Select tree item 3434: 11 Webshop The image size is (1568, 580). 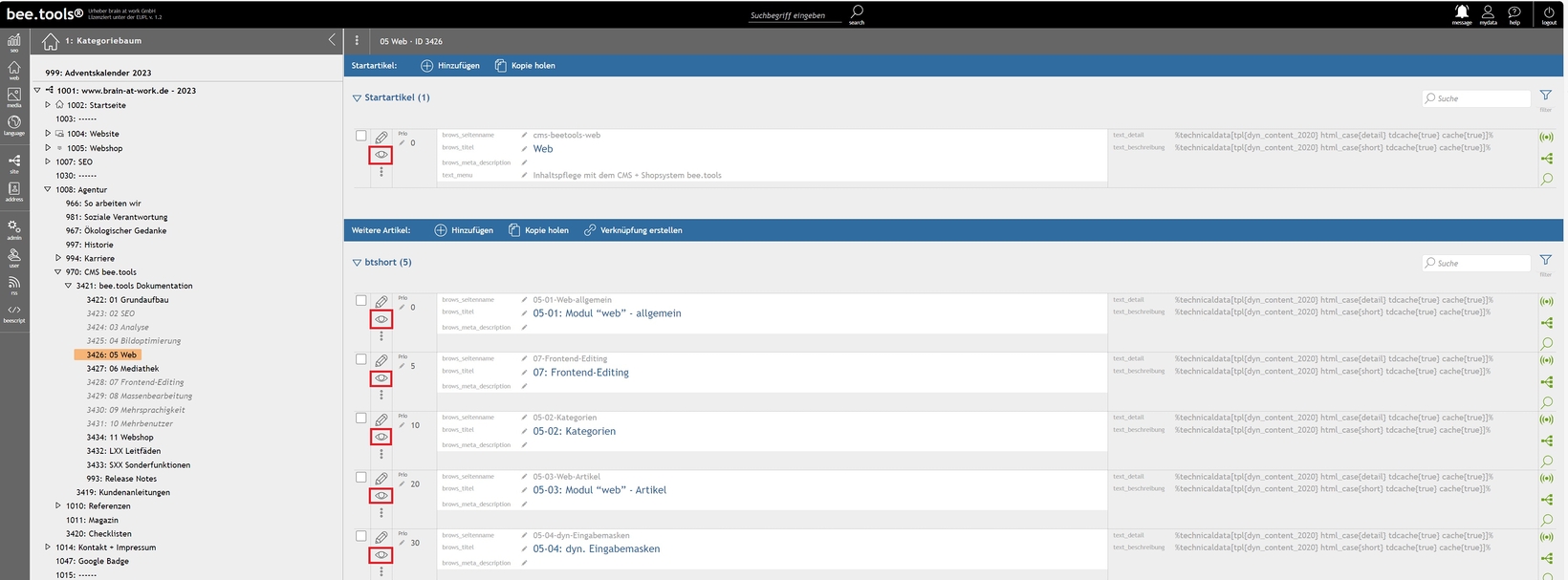click(x=120, y=437)
